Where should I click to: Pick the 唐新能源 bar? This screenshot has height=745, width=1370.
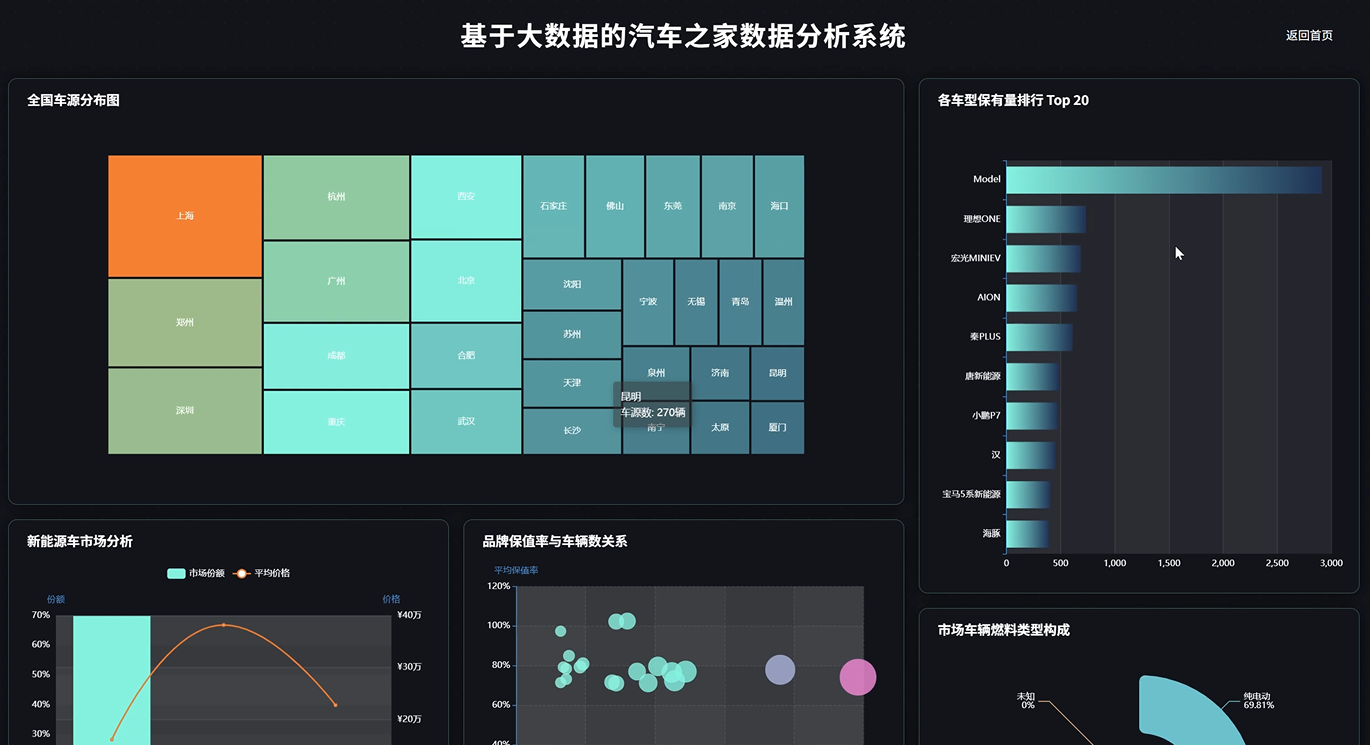tap(1032, 376)
